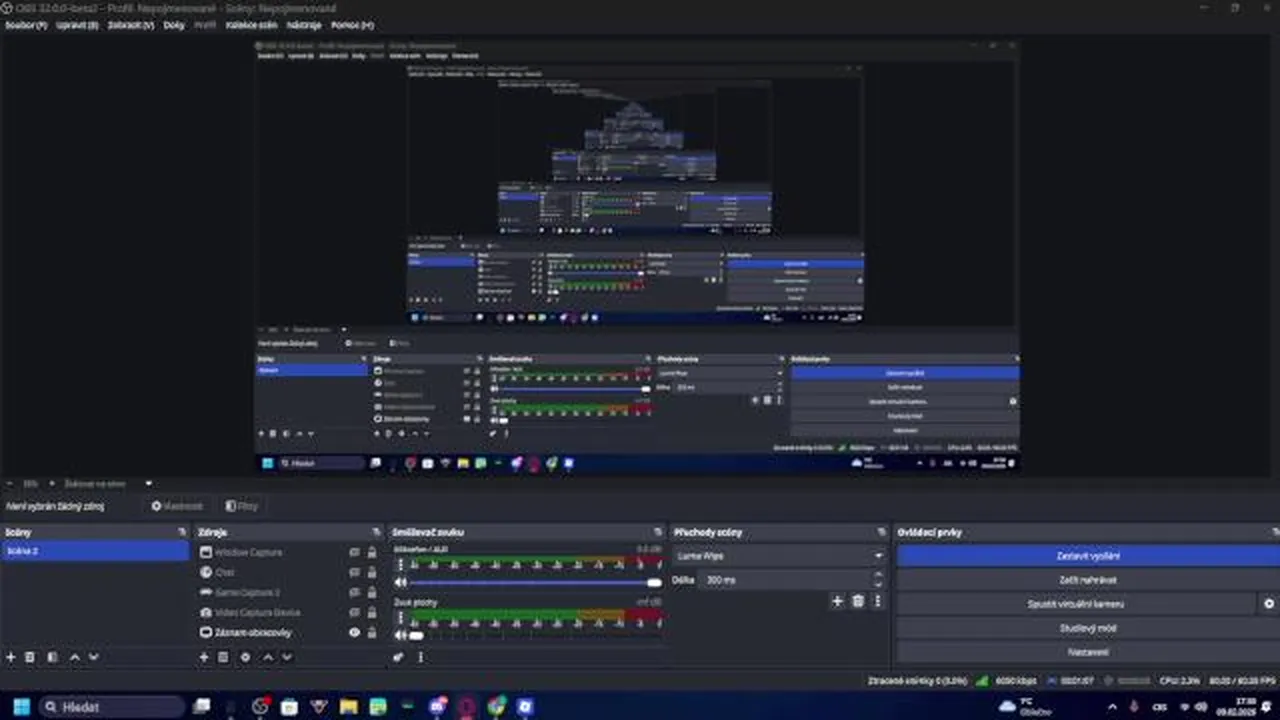Open the Nástroje menu
1280x720 pixels.
tap(303, 25)
